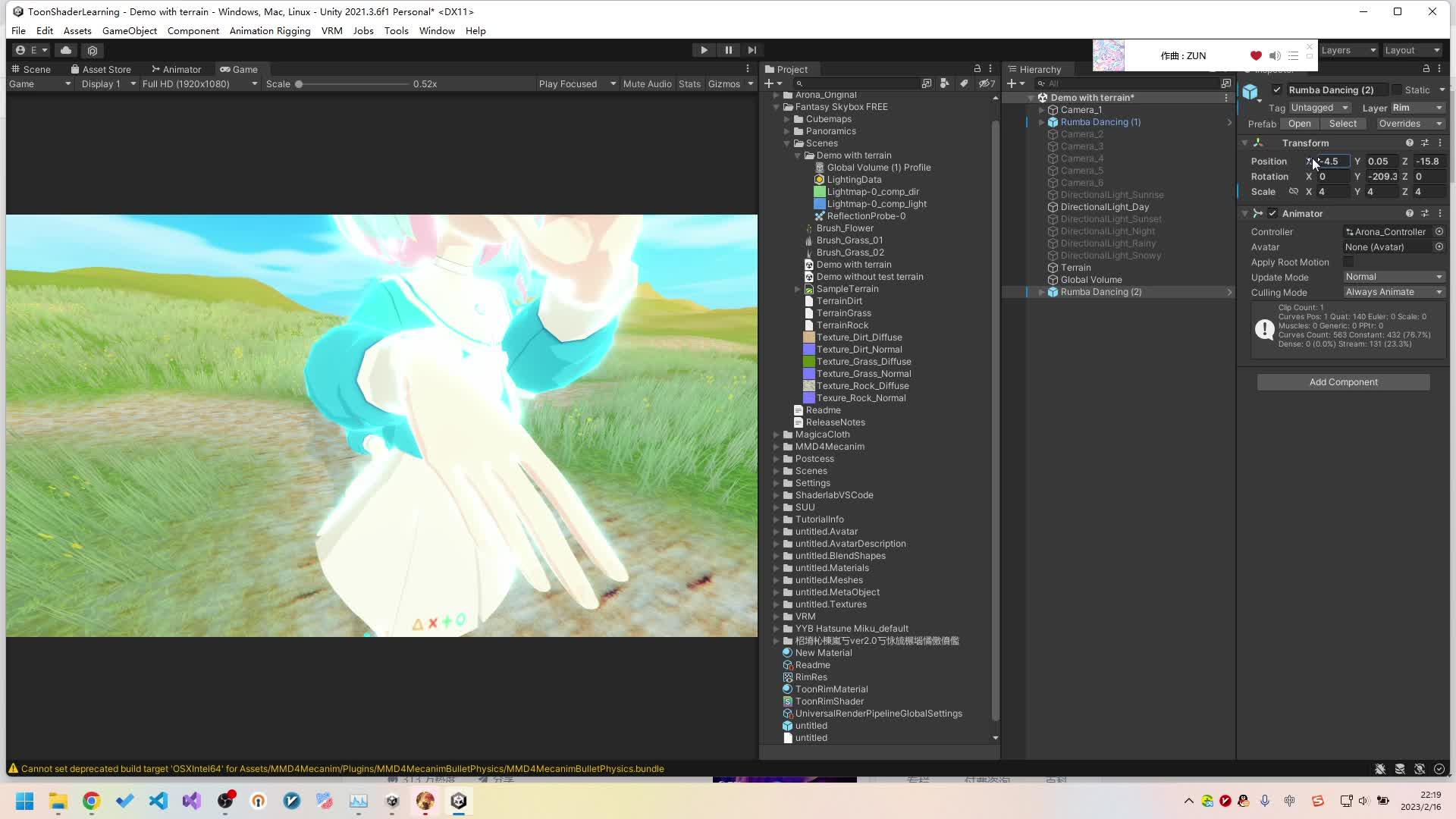Click the Step Frame button
The width and height of the screenshot is (1456, 819).
coord(752,50)
